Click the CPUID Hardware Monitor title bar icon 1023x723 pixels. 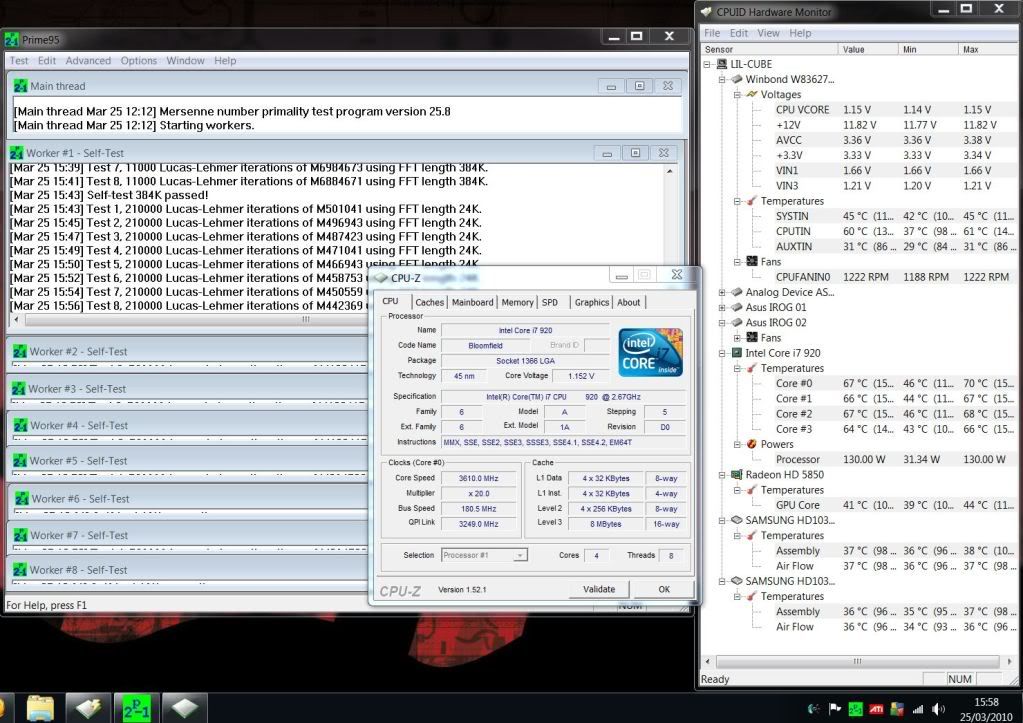[x=706, y=12]
